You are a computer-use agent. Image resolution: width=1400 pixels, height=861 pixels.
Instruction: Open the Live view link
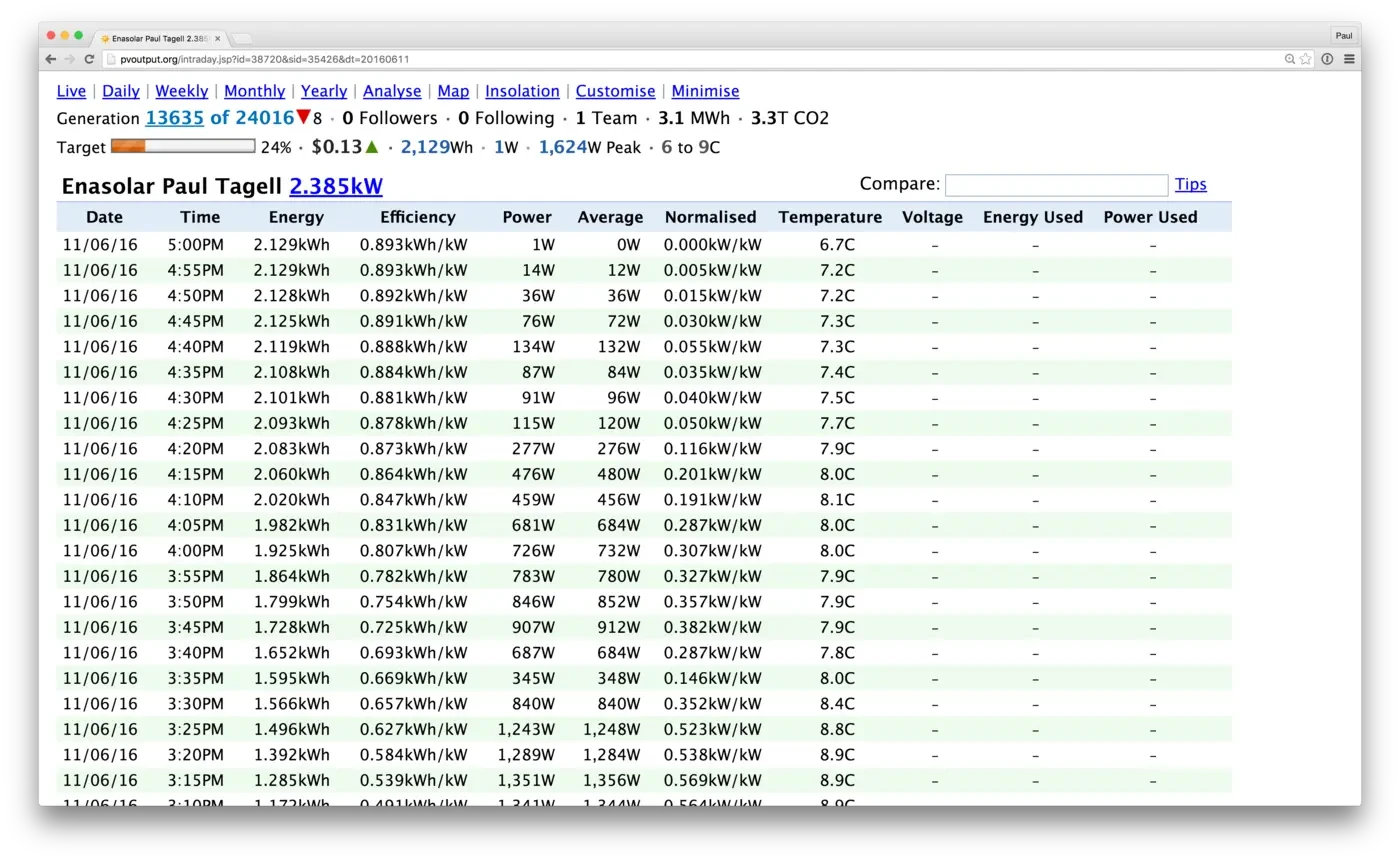pyautogui.click(x=71, y=91)
